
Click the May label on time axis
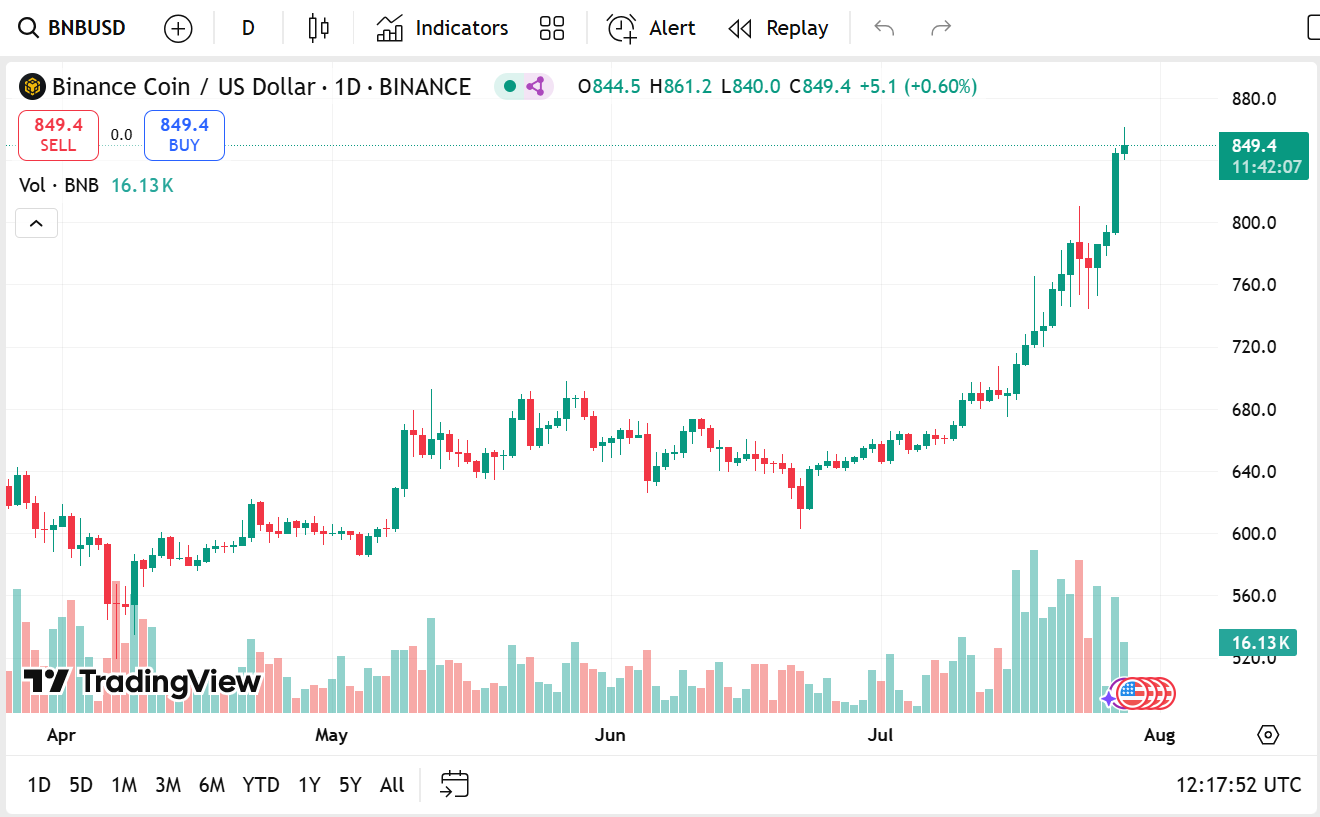pyautogui.click(x=331, y=735)
